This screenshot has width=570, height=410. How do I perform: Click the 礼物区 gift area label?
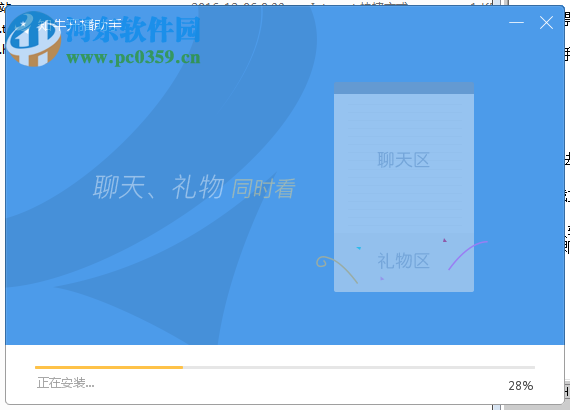404,261
